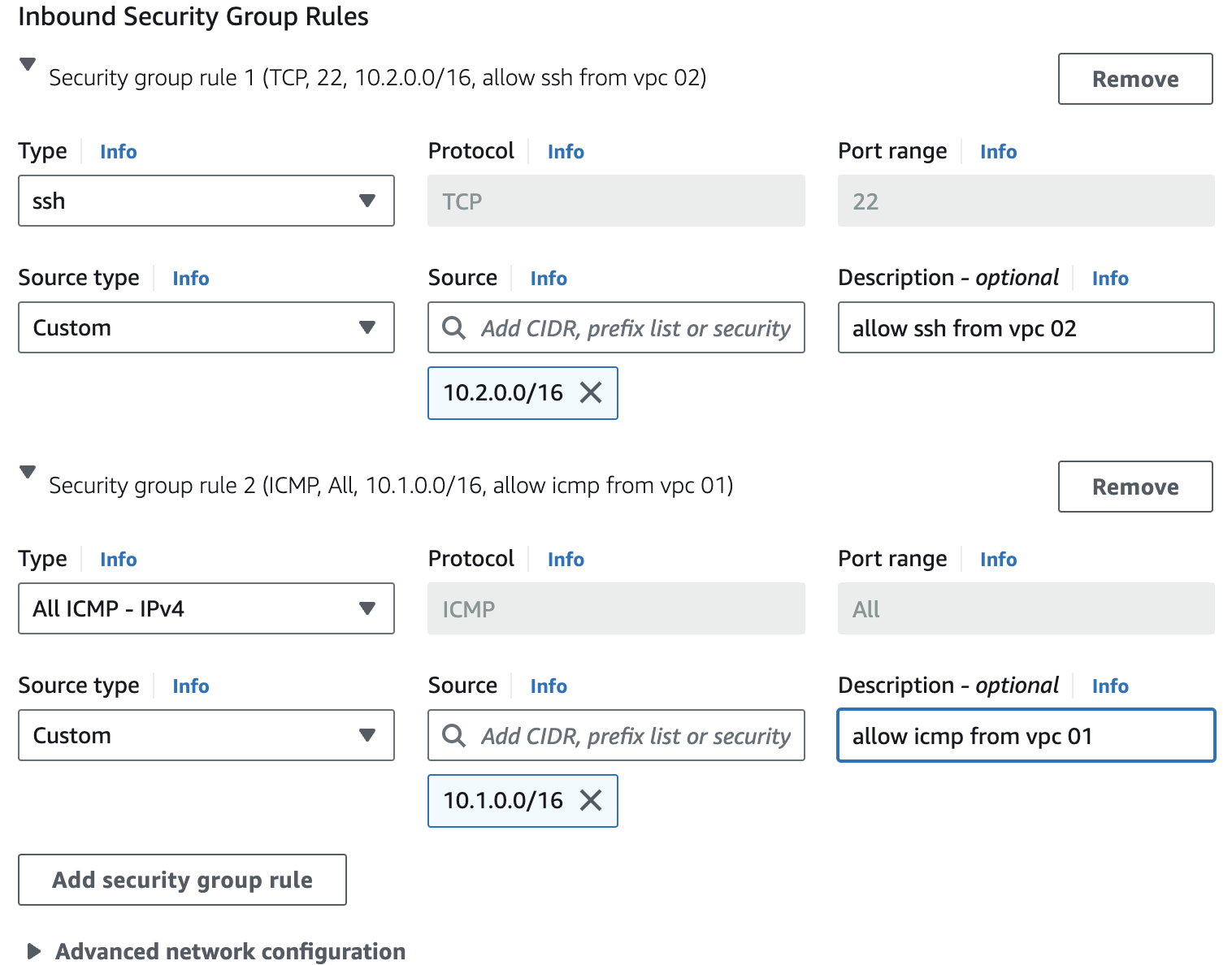Click Add security group rule button
1232x965 pixels.
(182, 880)
